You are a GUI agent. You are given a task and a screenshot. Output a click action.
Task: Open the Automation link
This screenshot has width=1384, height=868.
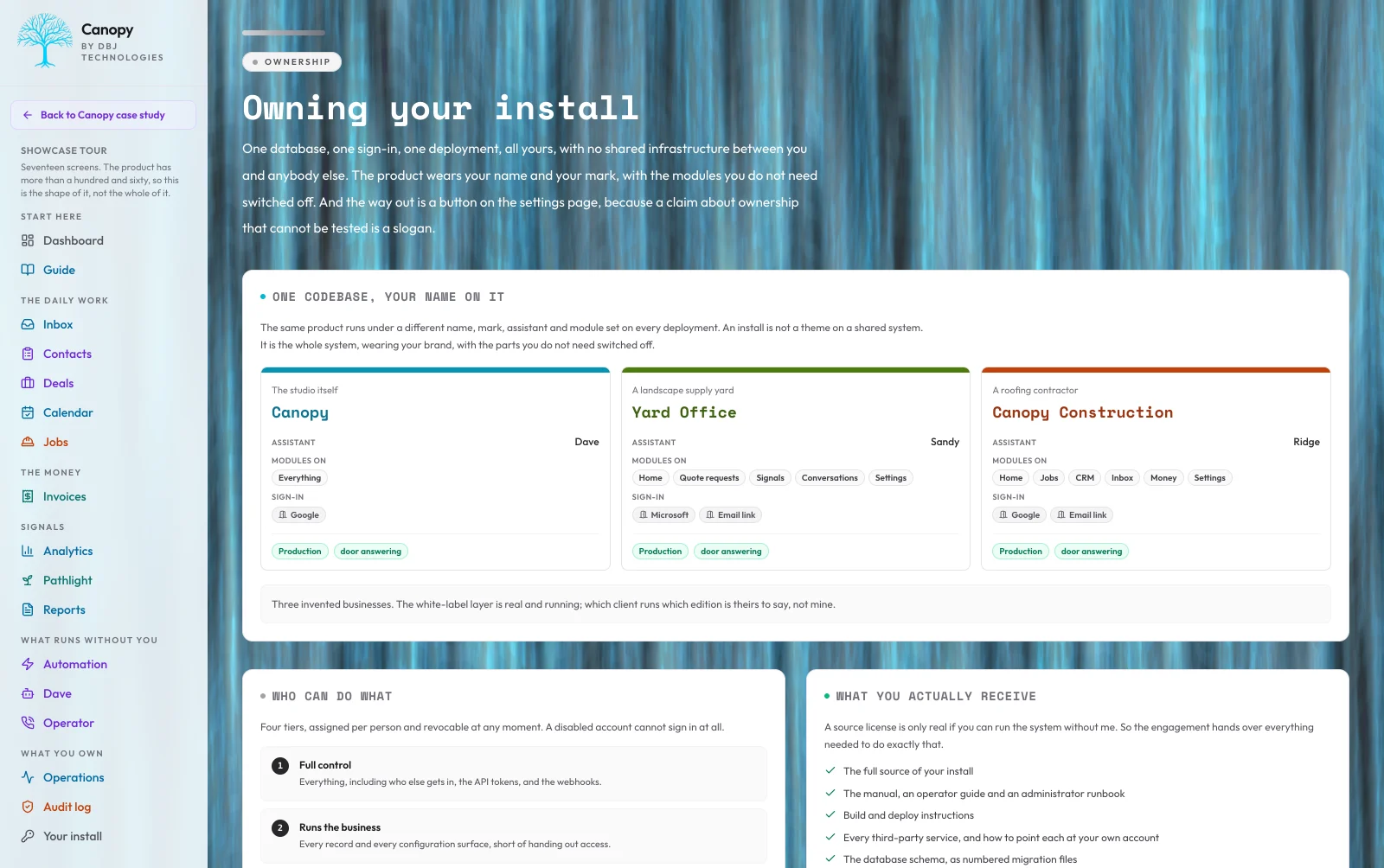coord(104,664)
